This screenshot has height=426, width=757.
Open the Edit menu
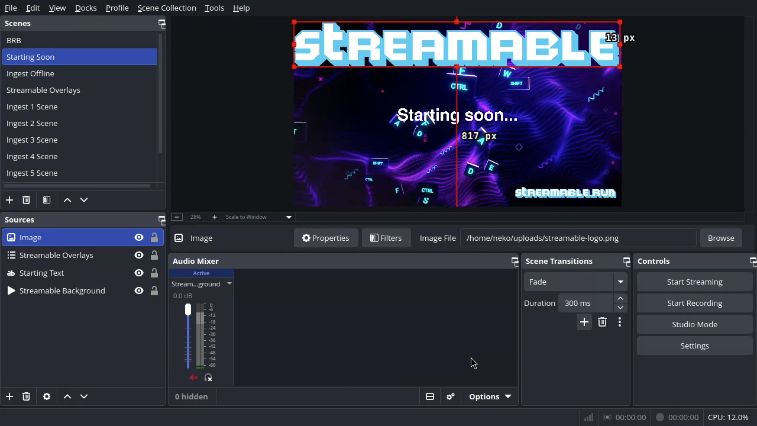(33, 8)
